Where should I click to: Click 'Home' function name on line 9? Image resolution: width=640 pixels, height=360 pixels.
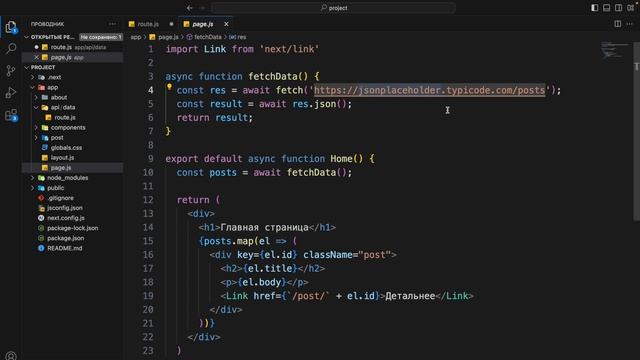[341, 159]
